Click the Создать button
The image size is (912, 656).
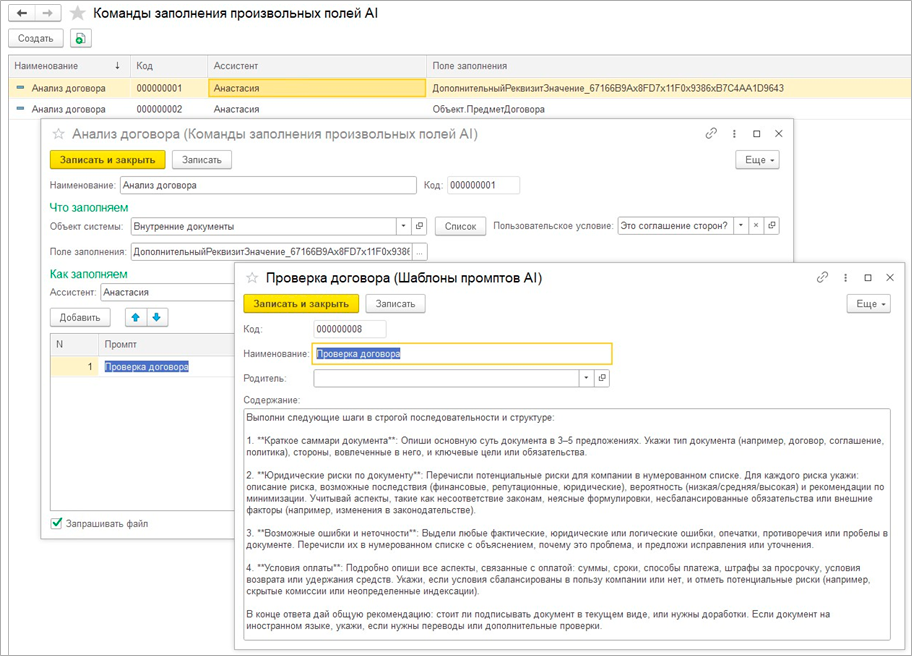(x=35, y=38)
